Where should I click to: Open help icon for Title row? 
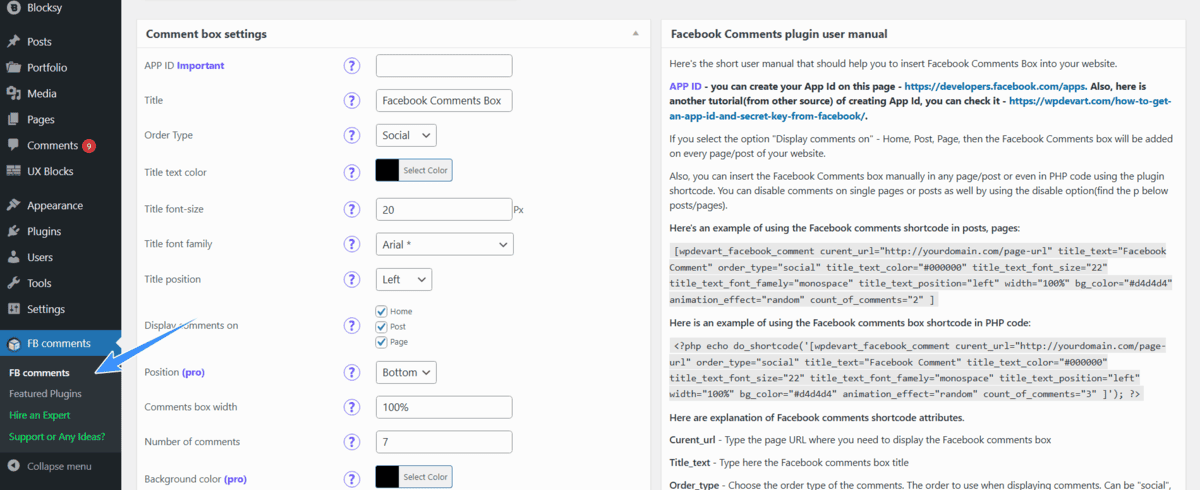(352, 101)
